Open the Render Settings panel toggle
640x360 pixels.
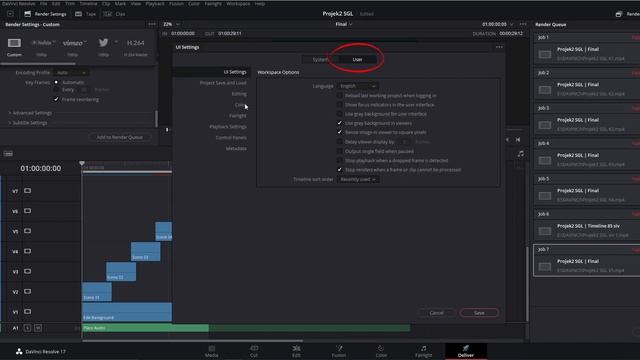45,14
